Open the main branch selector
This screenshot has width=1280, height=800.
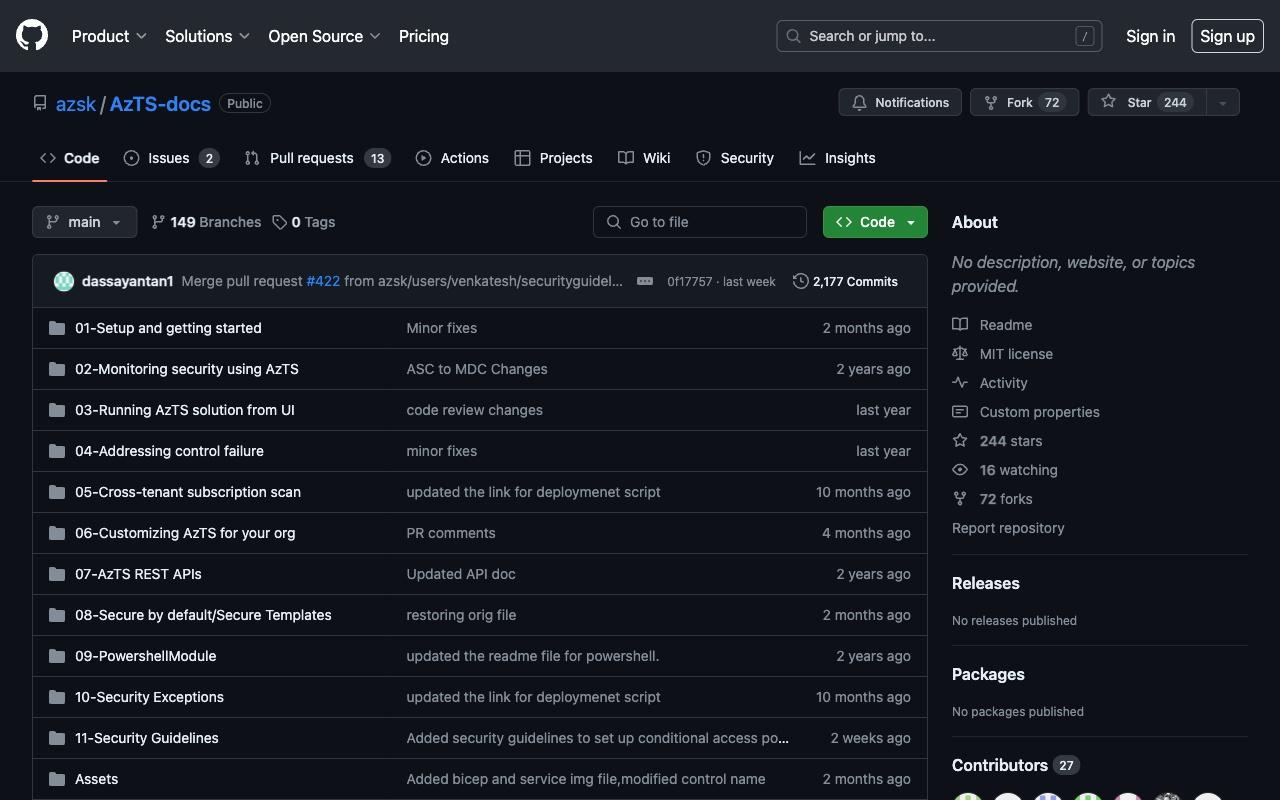(84, 222)
